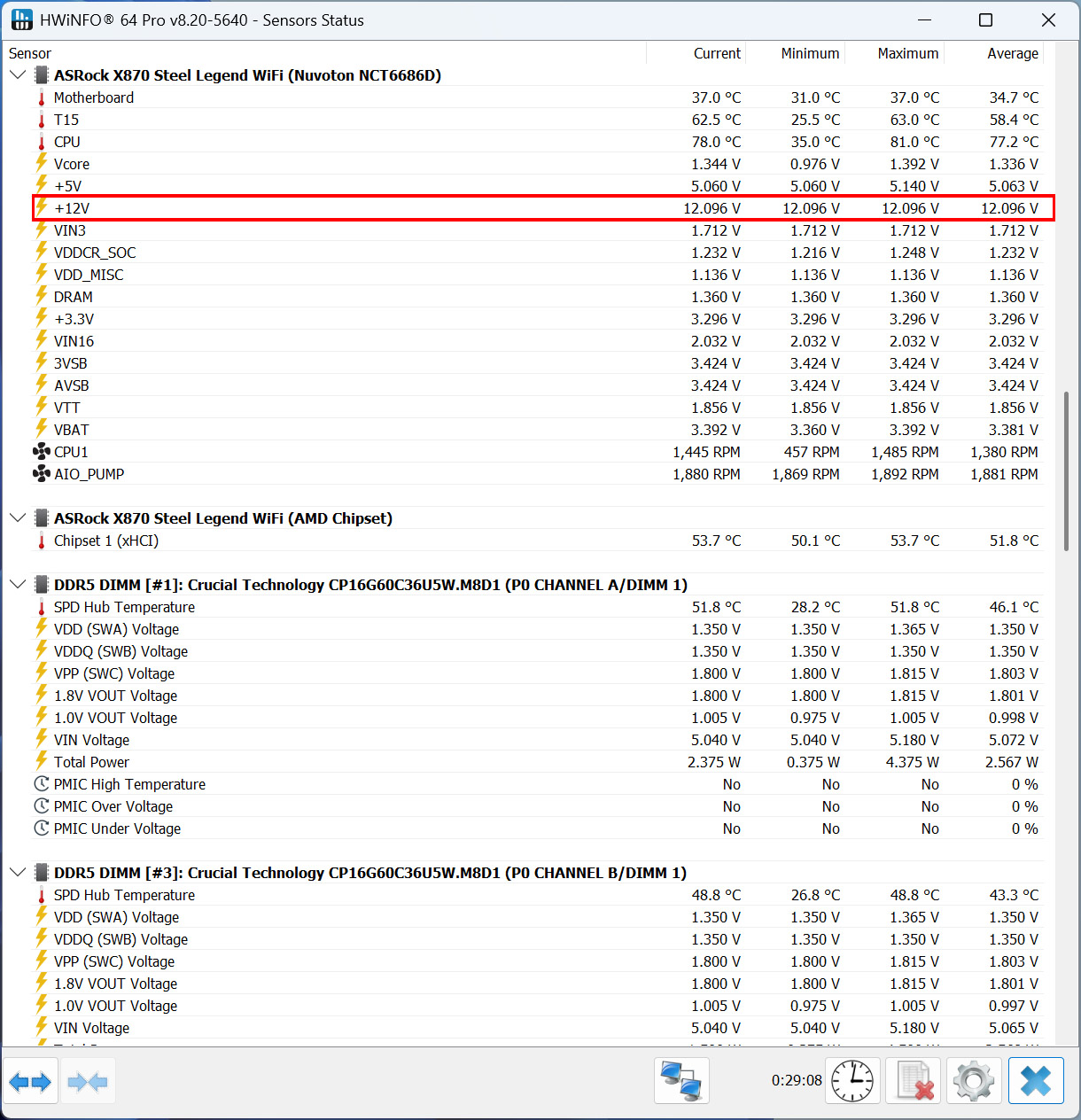The height and width of the screenshot is (1120, 1081).
Task: Open the remote network sensors icon
Action: click(681, 1081)
